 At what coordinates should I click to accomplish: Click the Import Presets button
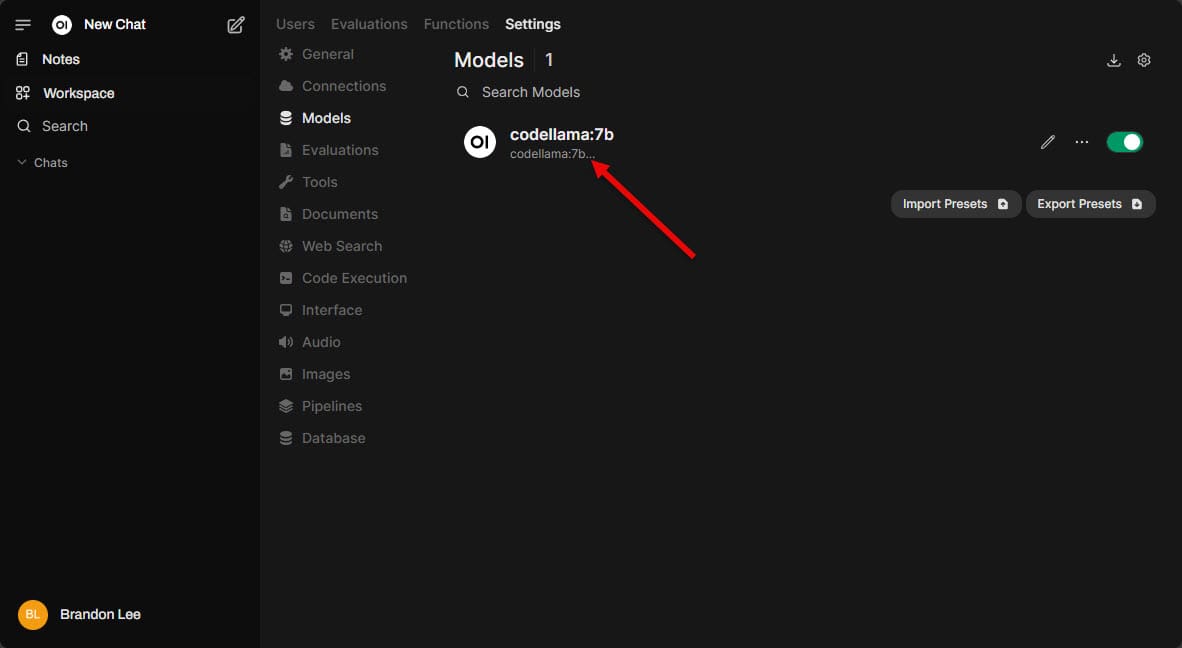pos(955,204)
